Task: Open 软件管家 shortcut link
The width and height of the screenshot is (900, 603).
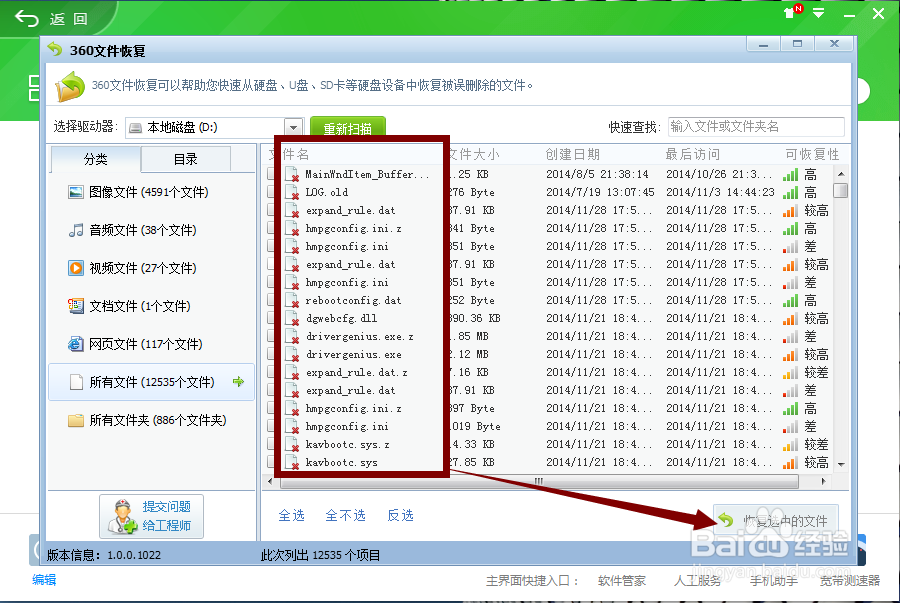Action: (622, 581)
